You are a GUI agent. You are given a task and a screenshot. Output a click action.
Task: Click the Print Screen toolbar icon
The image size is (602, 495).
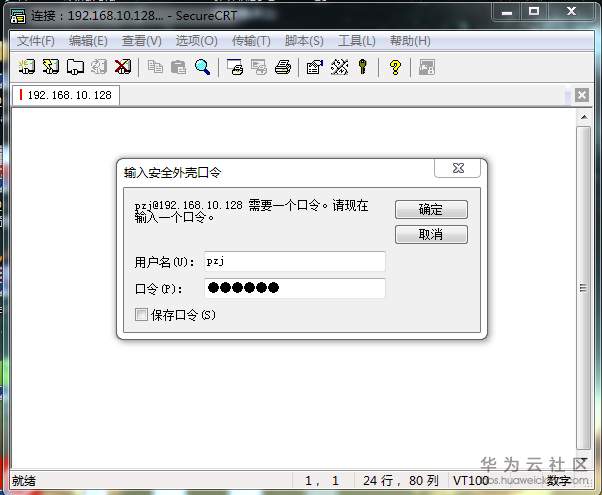click(235, 67)
